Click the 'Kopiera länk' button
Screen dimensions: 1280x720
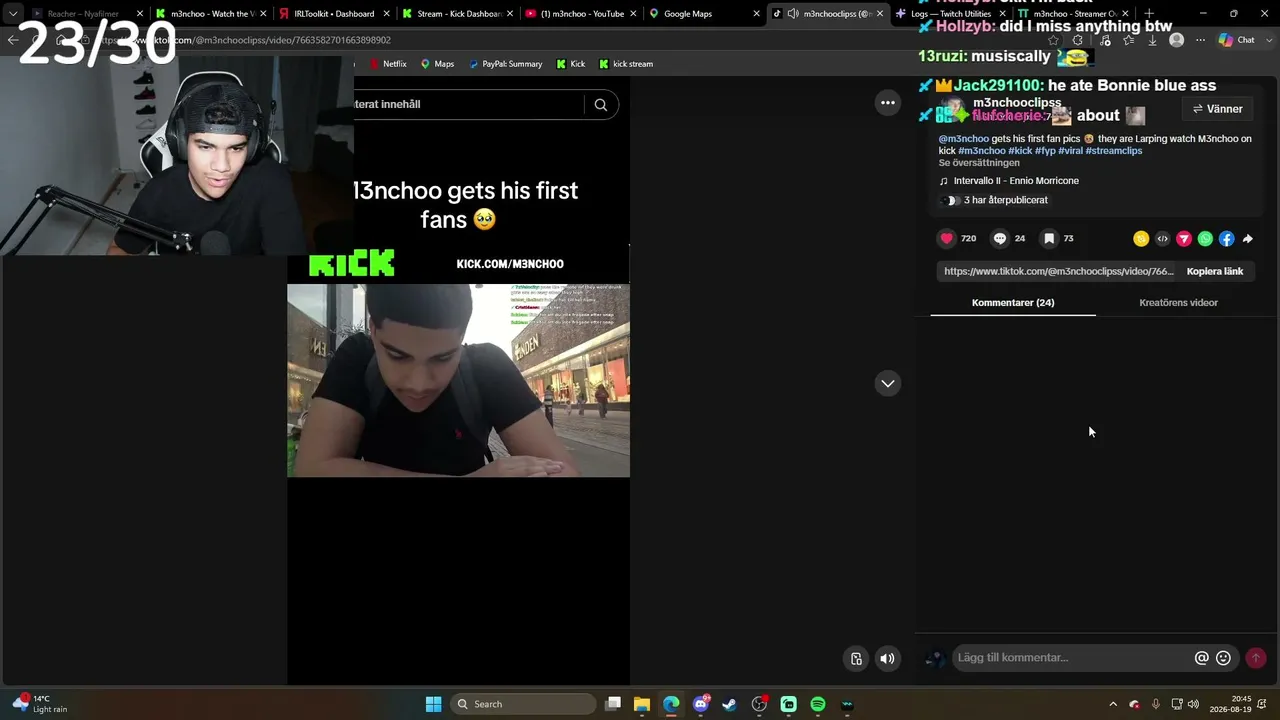(x=1215, y=271)
